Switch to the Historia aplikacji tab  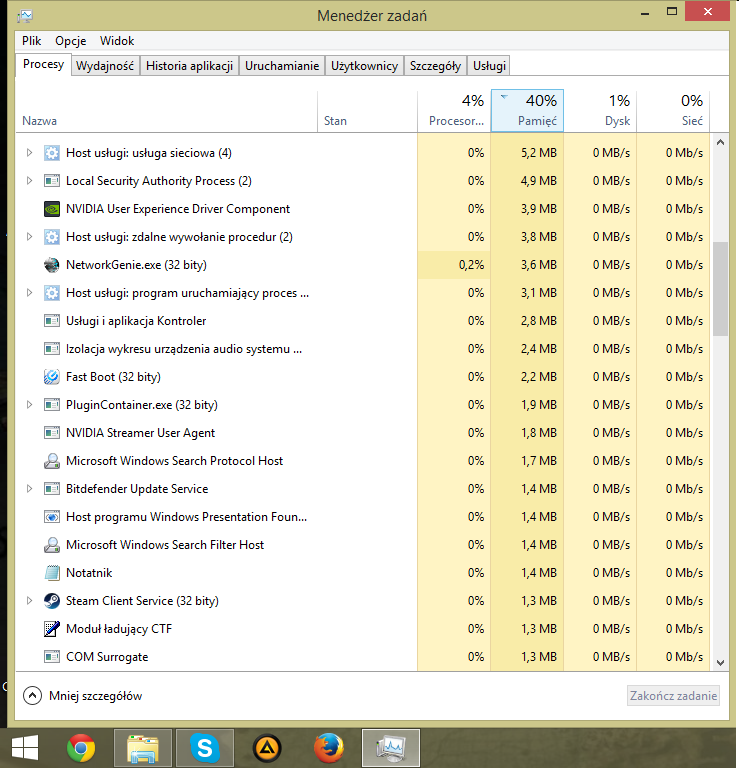click(x=189, y=66)
